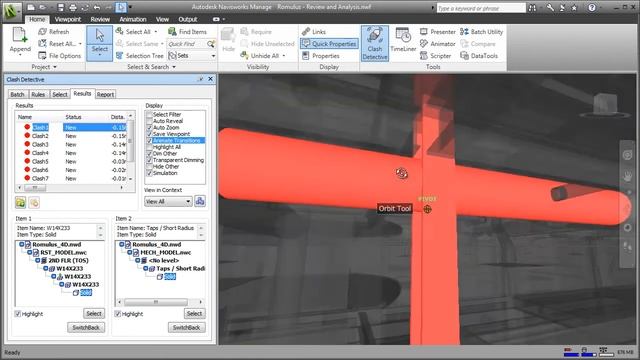Open the Animation ribbon tab
The height and width of the screenshot is (360, 640).
133,19
